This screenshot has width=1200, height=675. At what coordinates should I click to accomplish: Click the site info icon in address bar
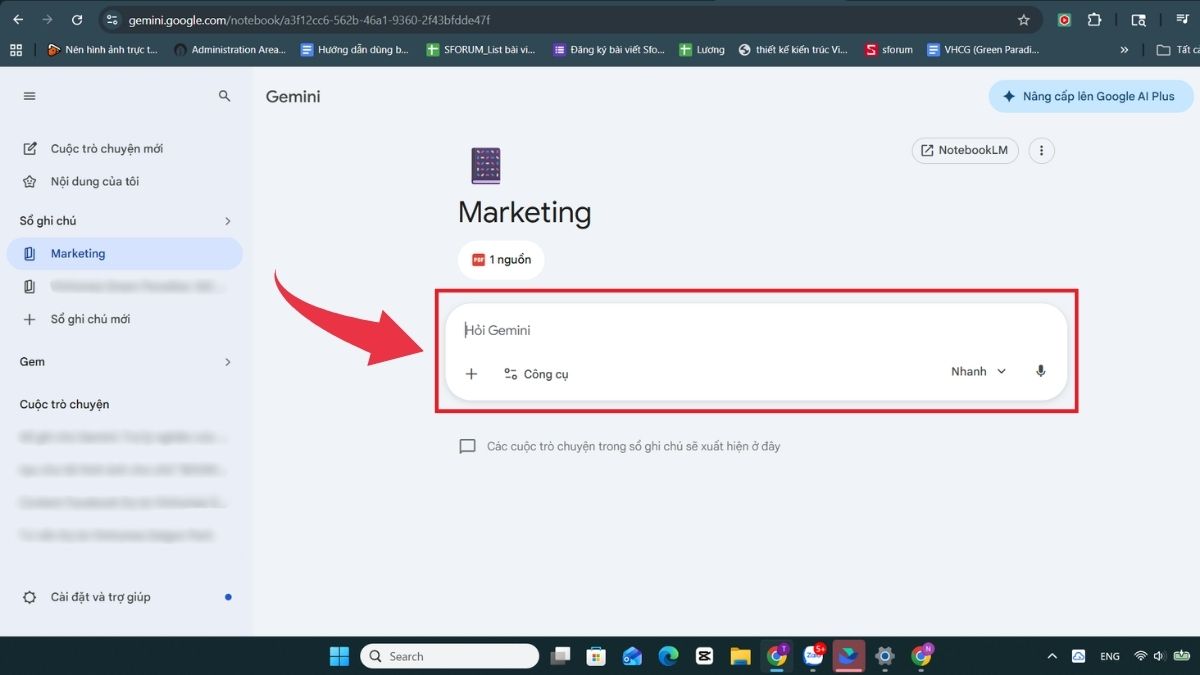pos(112,20)
